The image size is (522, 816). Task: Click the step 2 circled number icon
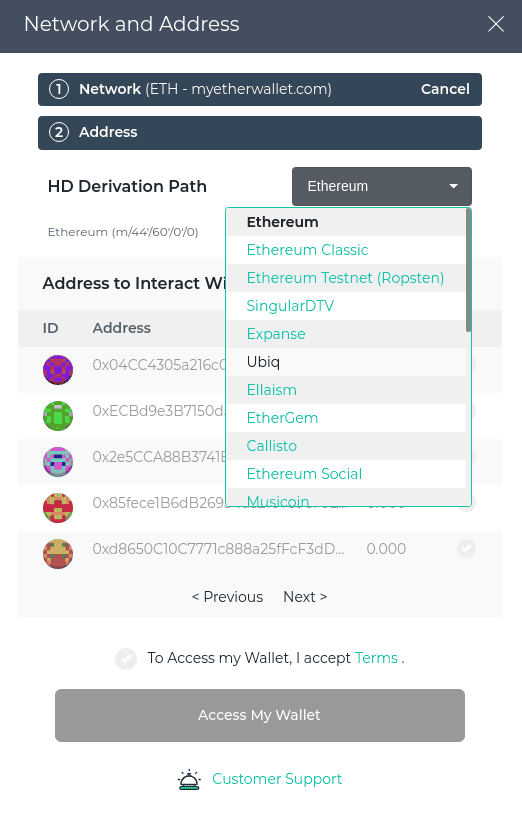coord(59,132)
